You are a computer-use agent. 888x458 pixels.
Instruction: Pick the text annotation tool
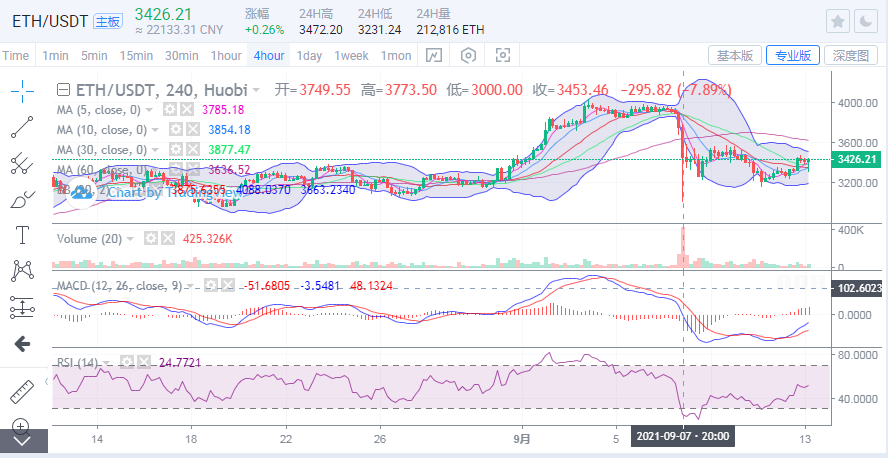point(22,235)
